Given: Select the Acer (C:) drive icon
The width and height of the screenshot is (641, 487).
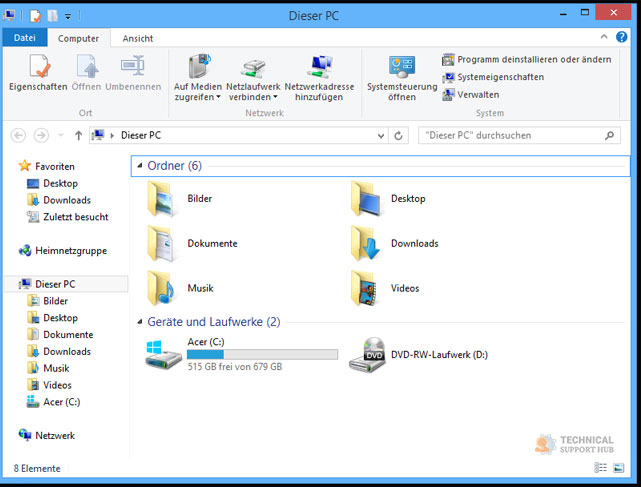Looking at the screenshot, I should (163, 354).
